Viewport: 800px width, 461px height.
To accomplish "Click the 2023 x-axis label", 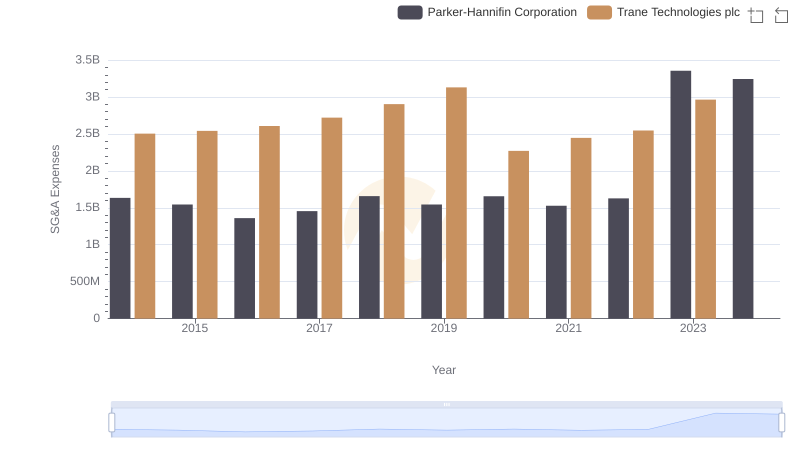I will click(693, 328).
